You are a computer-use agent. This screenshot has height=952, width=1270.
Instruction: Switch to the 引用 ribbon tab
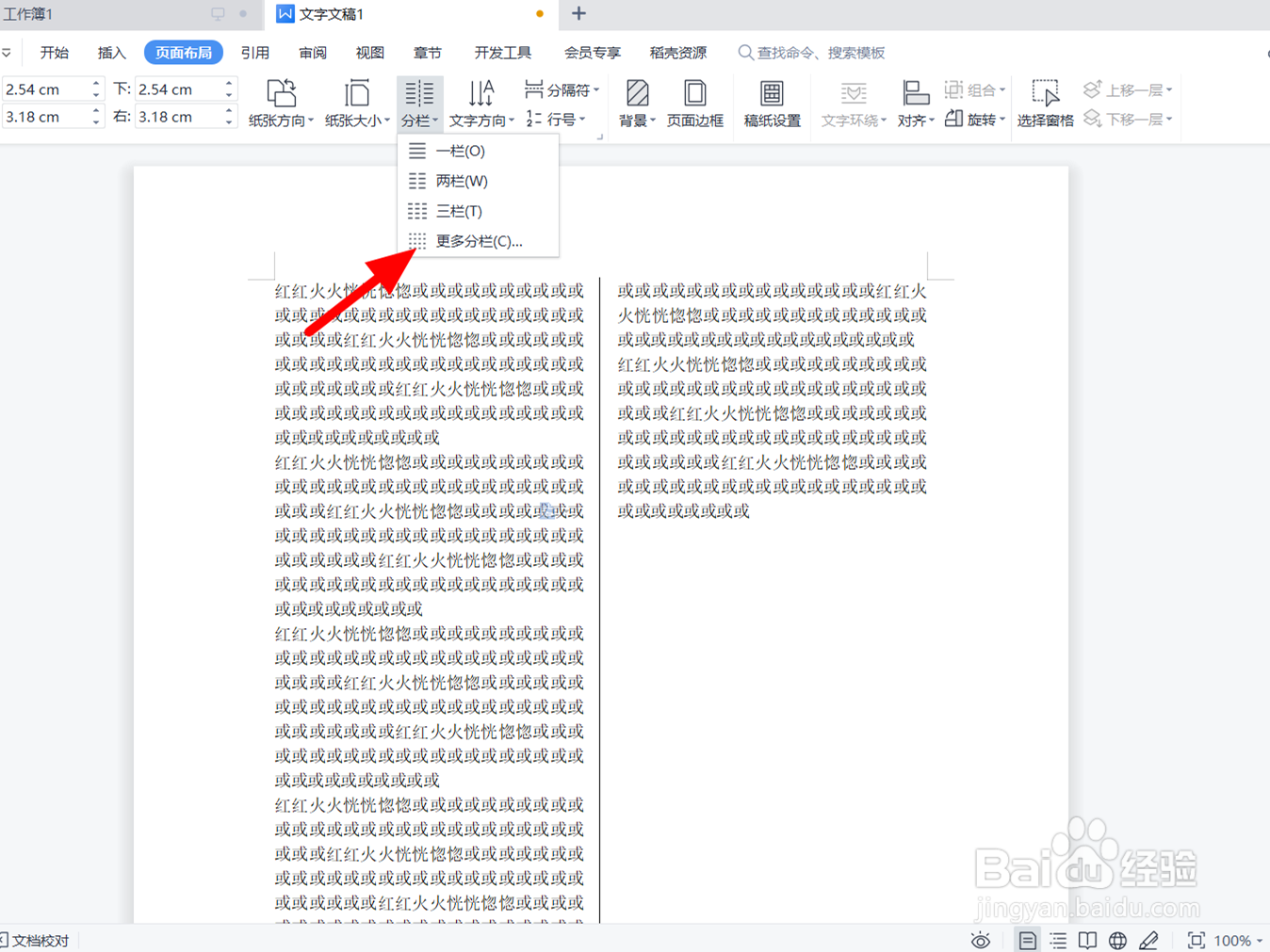[x=255, y=53]
